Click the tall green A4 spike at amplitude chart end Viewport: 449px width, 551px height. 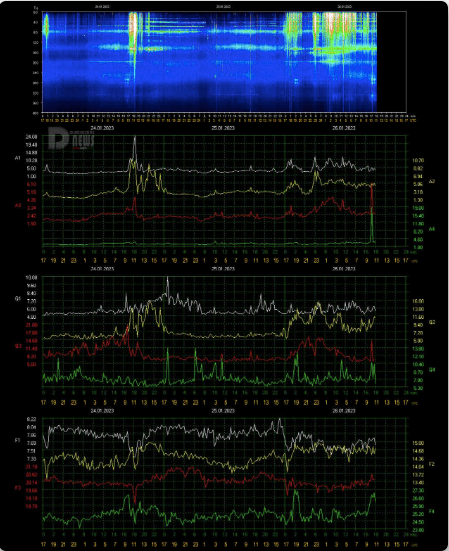[372, 225]
